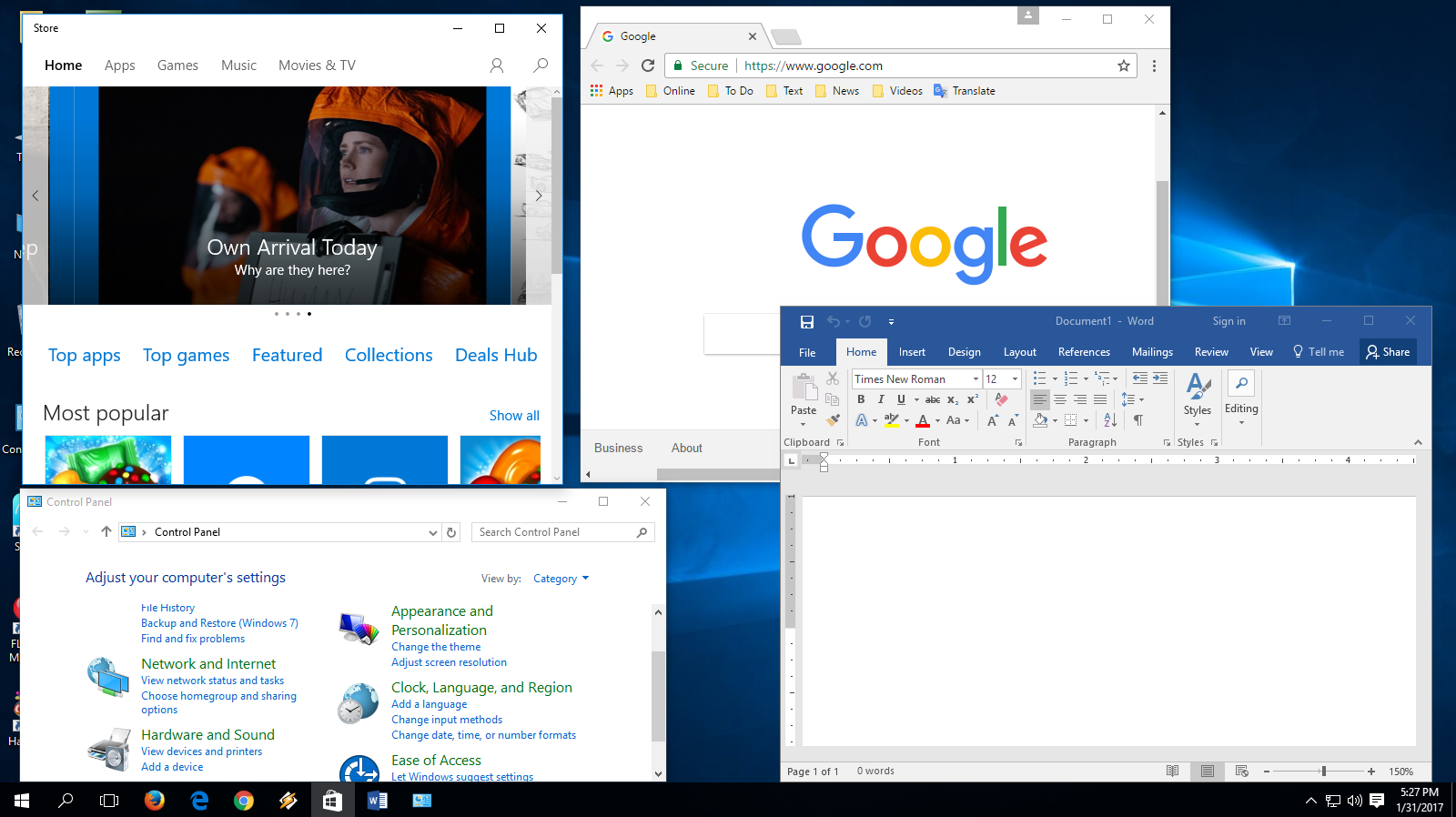Viewport: 1456px width, 817px height.
Task: Click Deals Hub link in Store
Action: tap(496, 355)
